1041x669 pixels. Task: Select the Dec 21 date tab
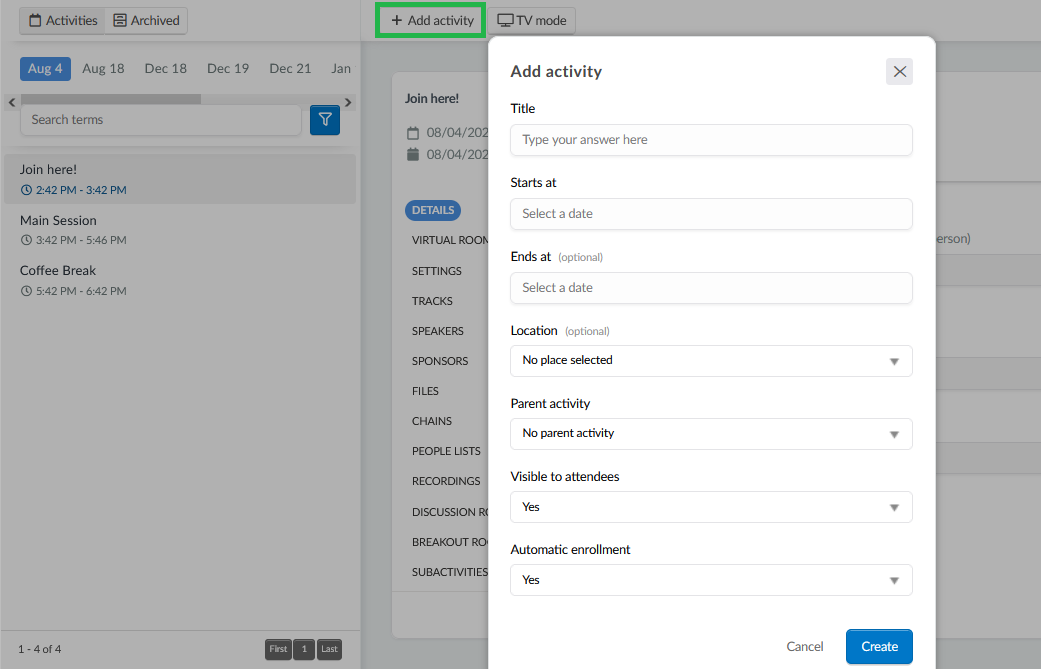[x=290, y=69]
